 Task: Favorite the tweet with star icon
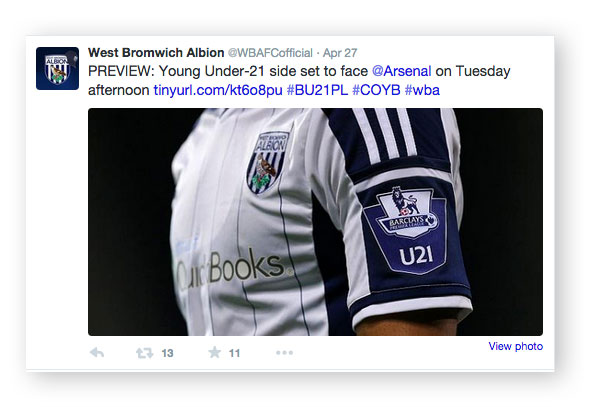tap(215, 352)
